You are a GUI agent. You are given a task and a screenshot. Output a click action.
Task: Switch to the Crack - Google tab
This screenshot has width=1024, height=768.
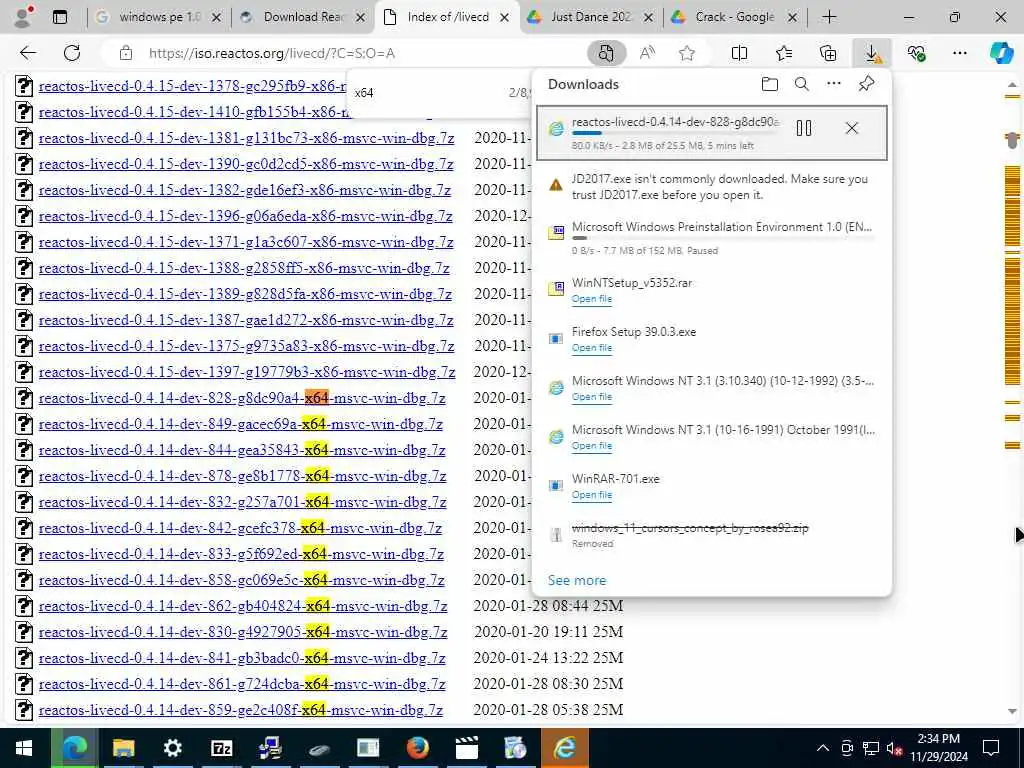click(x=735, y=17)
